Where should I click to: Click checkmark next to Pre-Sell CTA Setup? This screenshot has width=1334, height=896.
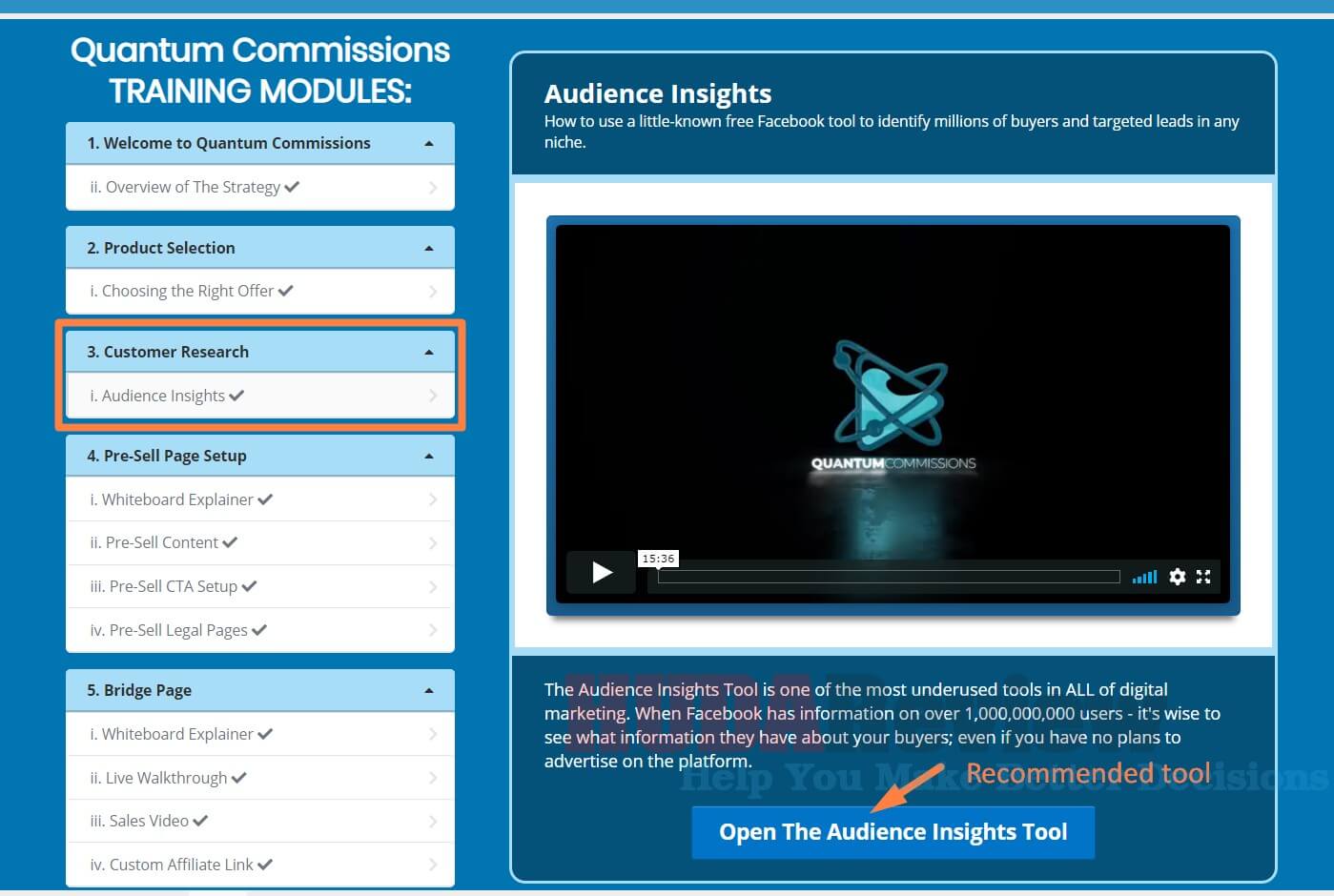coord(249,585)
